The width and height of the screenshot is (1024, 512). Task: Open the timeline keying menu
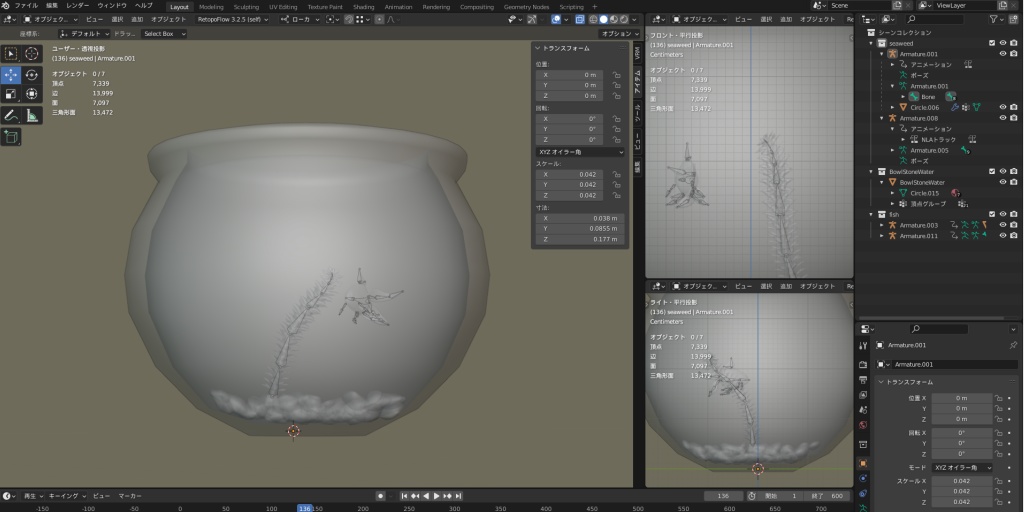[67, 496]
